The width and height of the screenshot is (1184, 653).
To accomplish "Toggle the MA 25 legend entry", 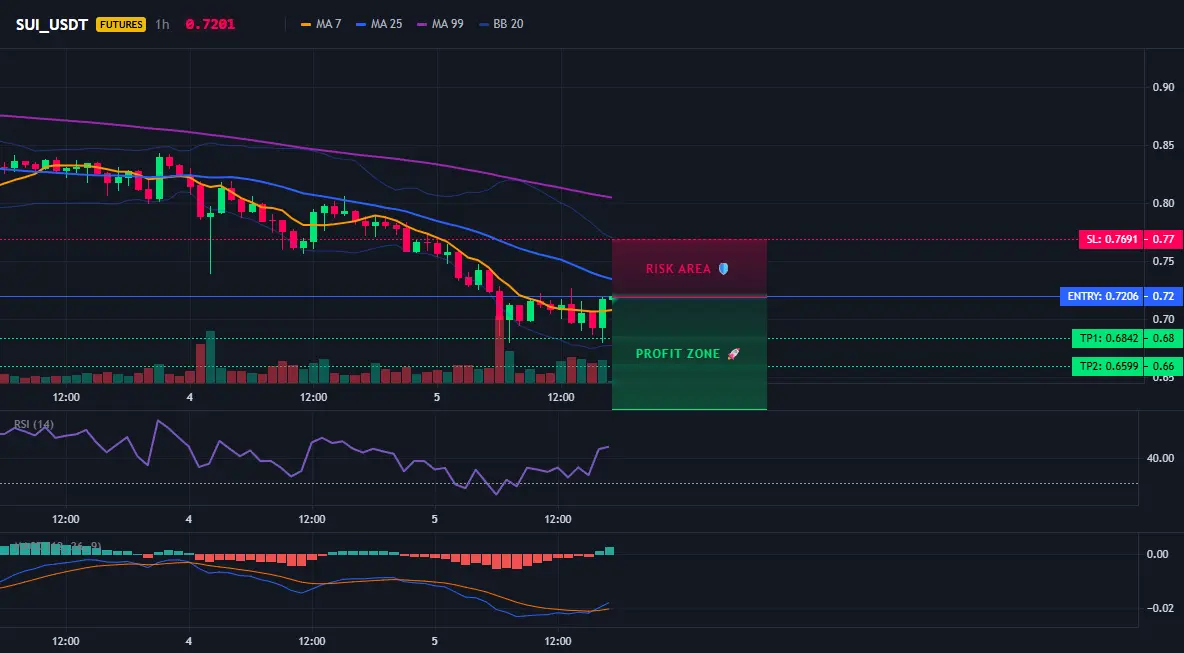I will tap(378, 24).
